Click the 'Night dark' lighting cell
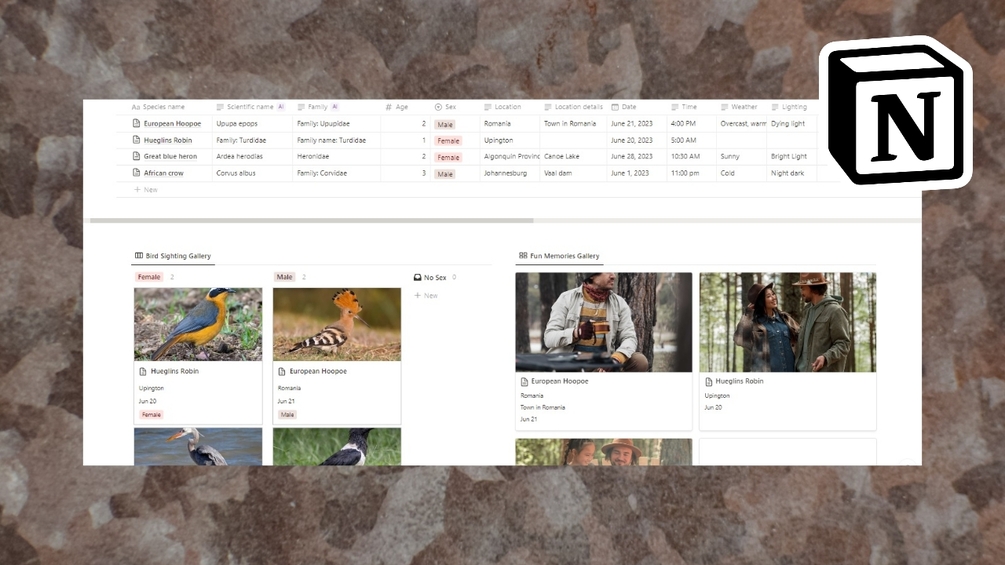The image size is (1005, 565). [x=792, y=173]
